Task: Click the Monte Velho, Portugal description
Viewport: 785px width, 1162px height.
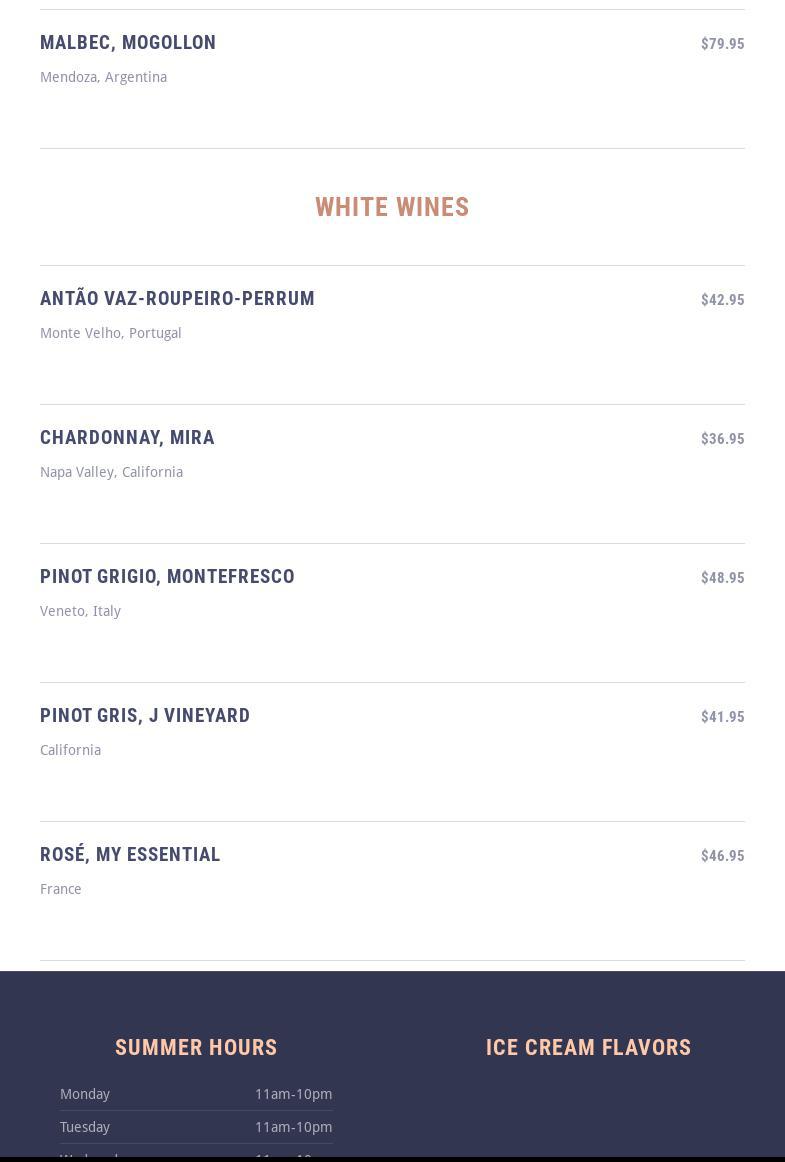Action: 110,333
